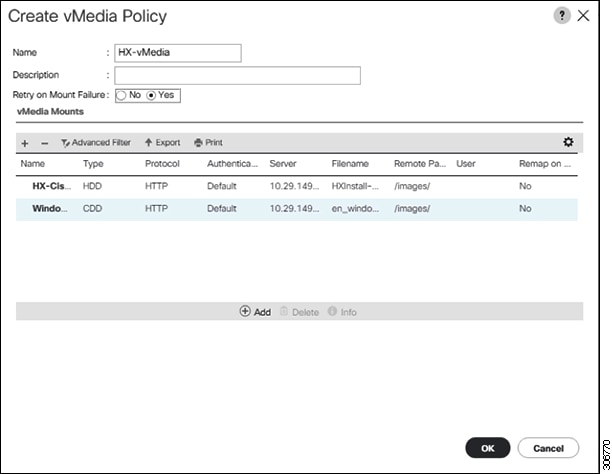Click the plus icon in the vMedia Mounts toolbar
Image resolution: width=612 pixels, height=474 pixels.
coord(25,143)
